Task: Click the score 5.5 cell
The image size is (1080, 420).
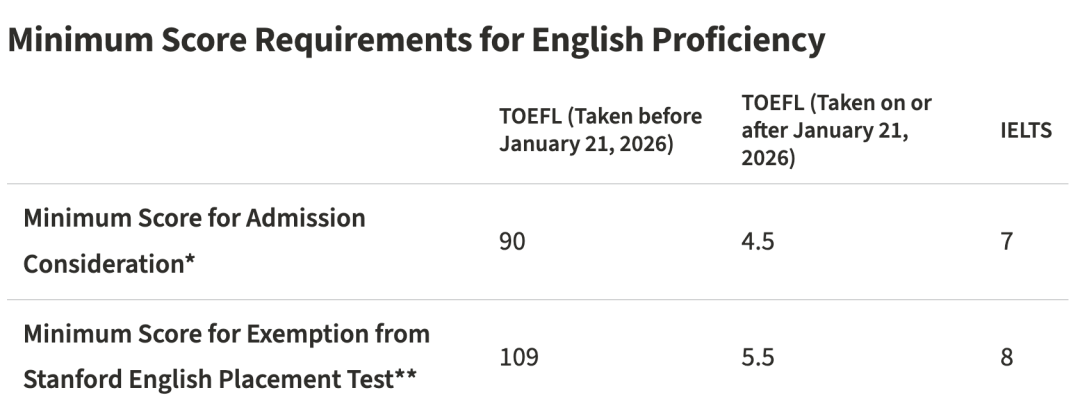Action: 757,357
